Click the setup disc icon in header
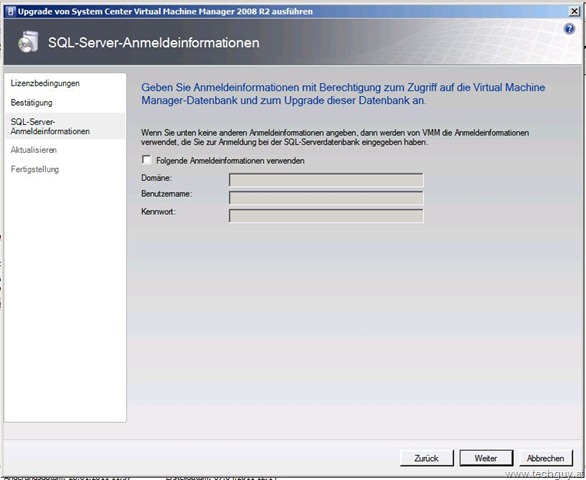586x480 pixels. 28,41
